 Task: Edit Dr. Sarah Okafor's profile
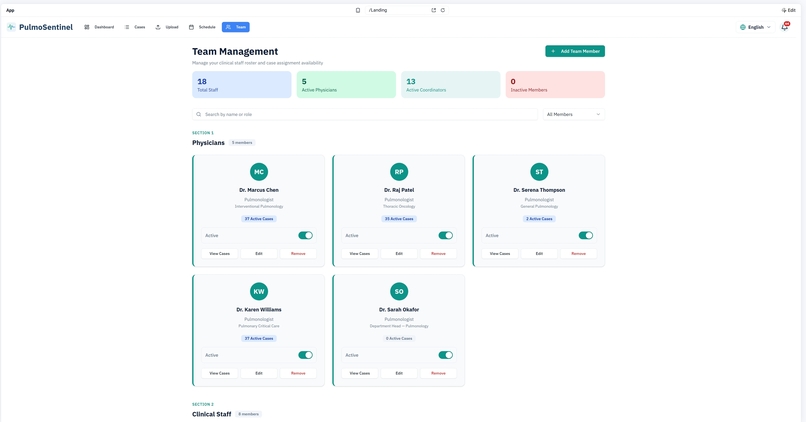[x=399, y=373]
